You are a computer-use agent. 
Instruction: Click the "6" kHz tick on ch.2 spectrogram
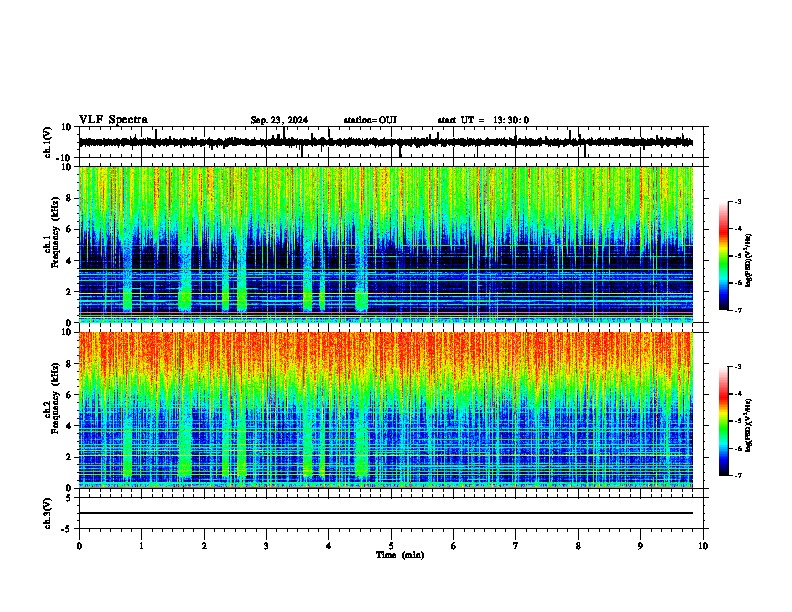(69, 395)
